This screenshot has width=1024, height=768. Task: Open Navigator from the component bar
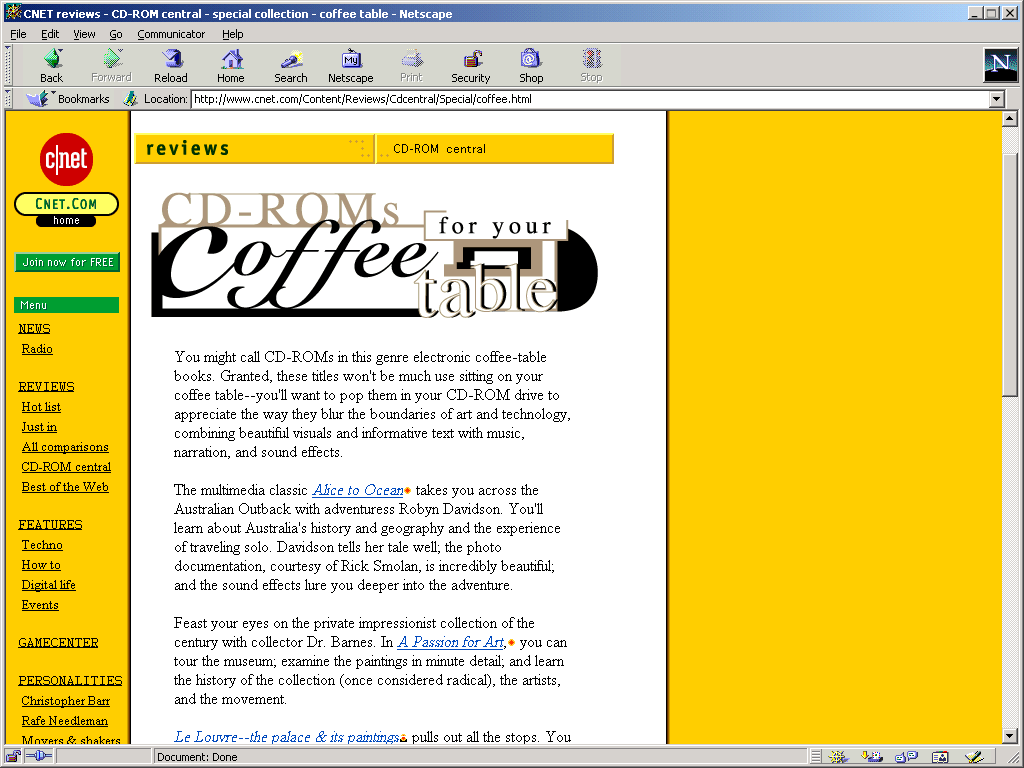tap(838, 757)
